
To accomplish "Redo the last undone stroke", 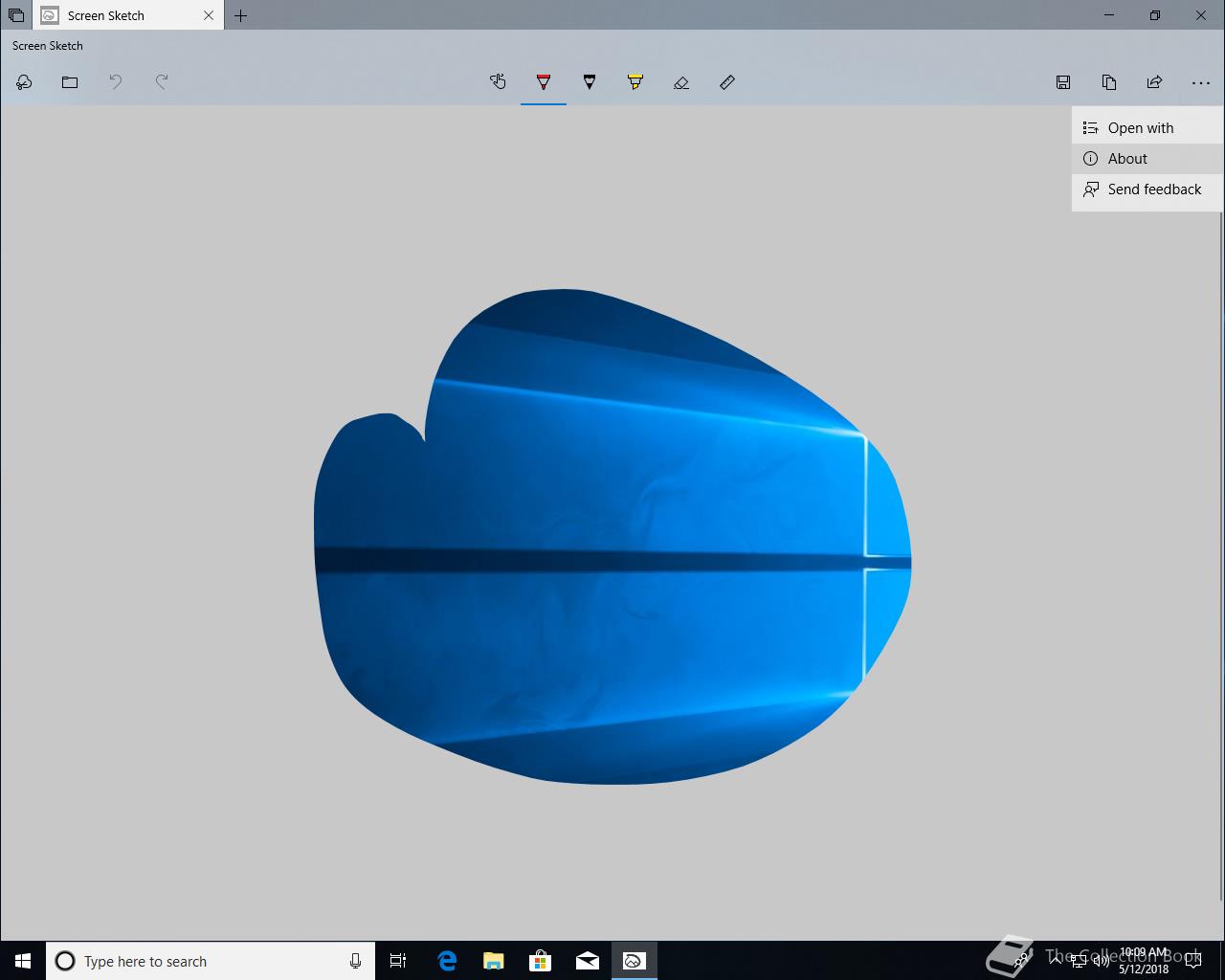I will coord(162,82).
